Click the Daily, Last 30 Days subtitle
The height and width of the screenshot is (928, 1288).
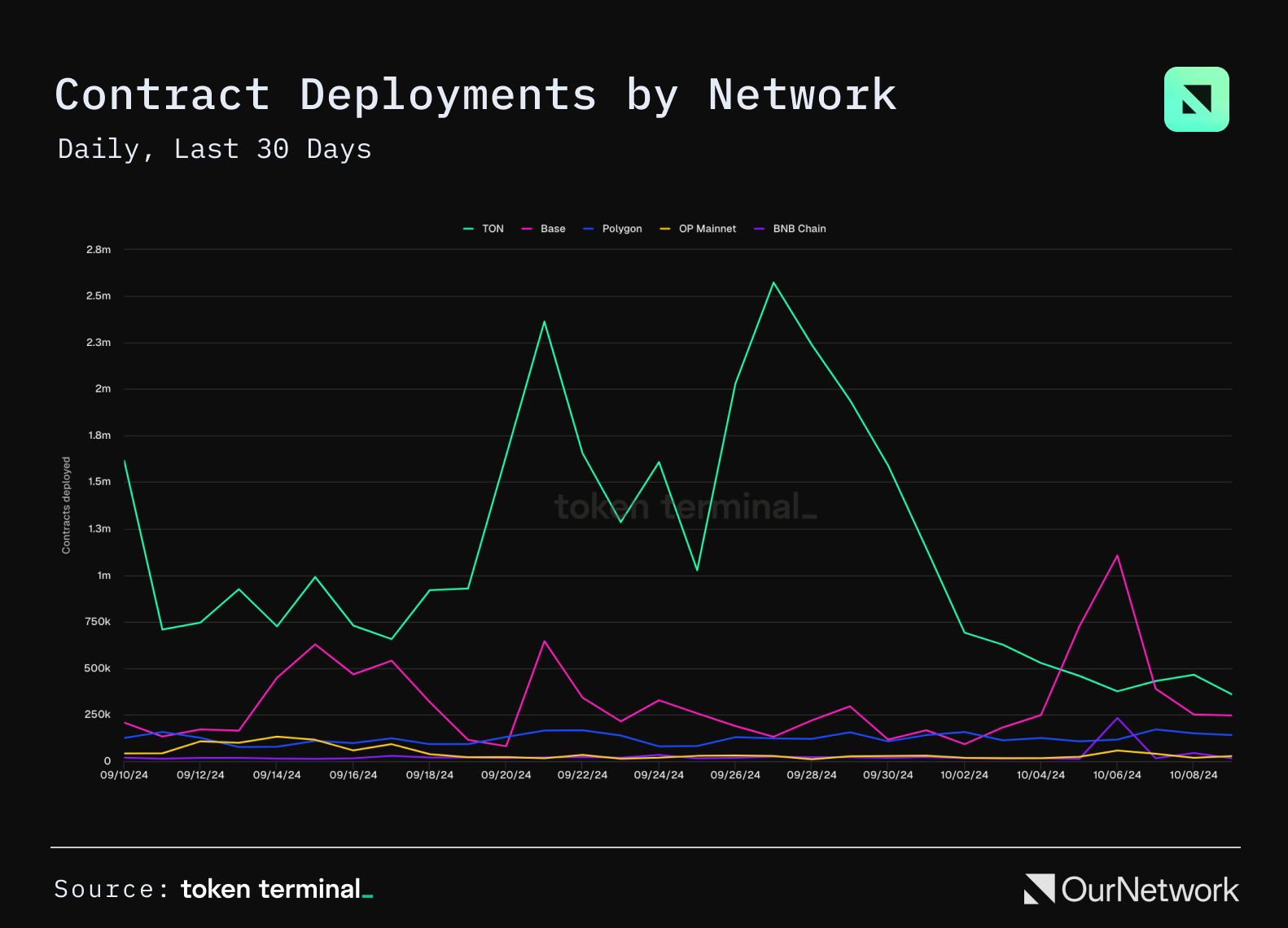[215, 149]
